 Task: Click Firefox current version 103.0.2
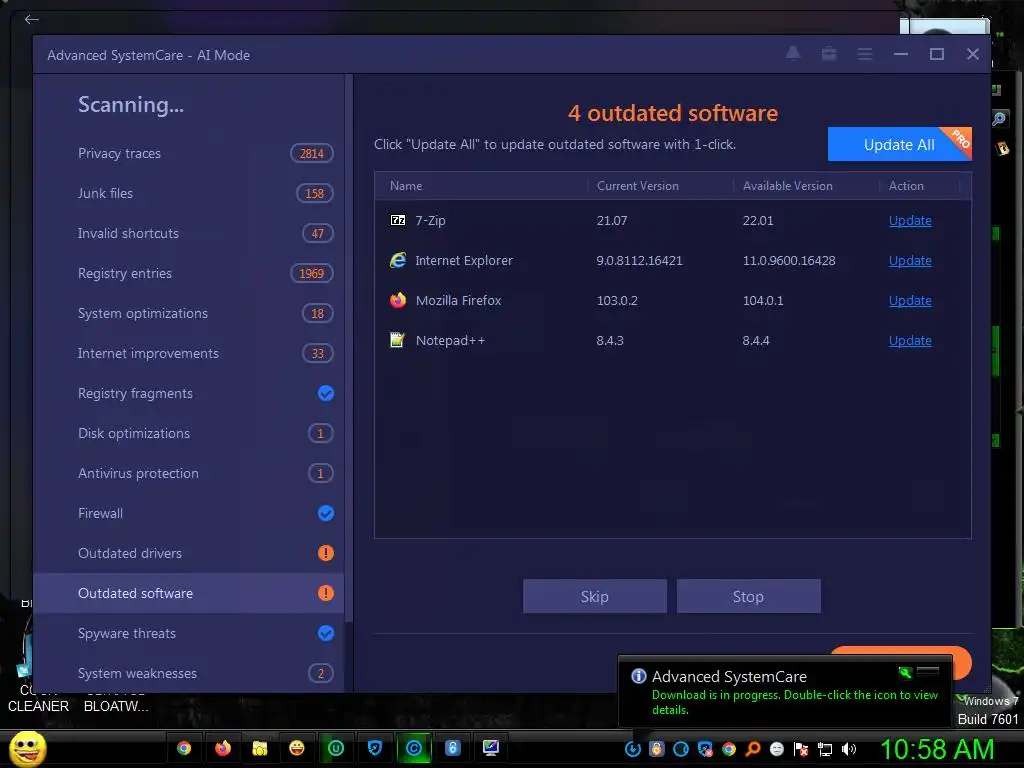click(617, 300)
